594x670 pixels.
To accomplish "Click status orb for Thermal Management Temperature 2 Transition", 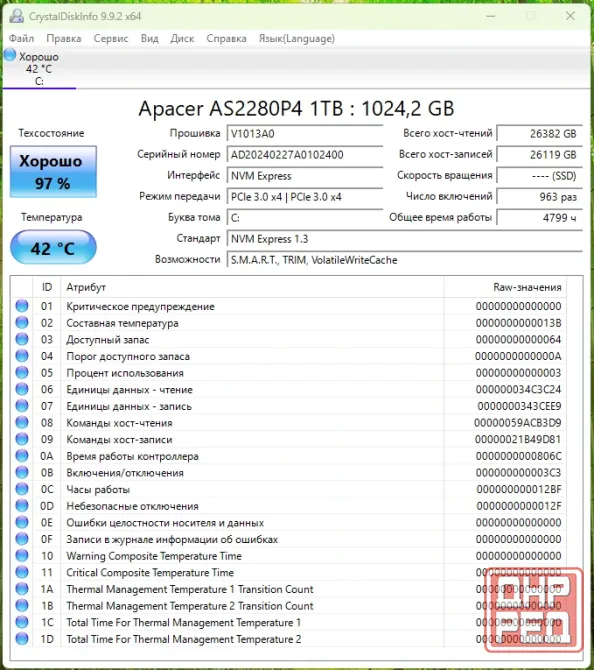I will coord(22,605).
